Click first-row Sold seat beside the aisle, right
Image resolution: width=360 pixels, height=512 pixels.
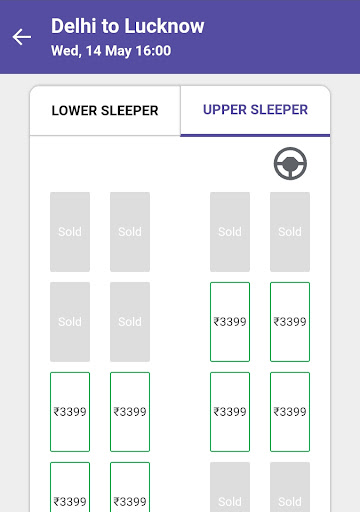[230, 232]
